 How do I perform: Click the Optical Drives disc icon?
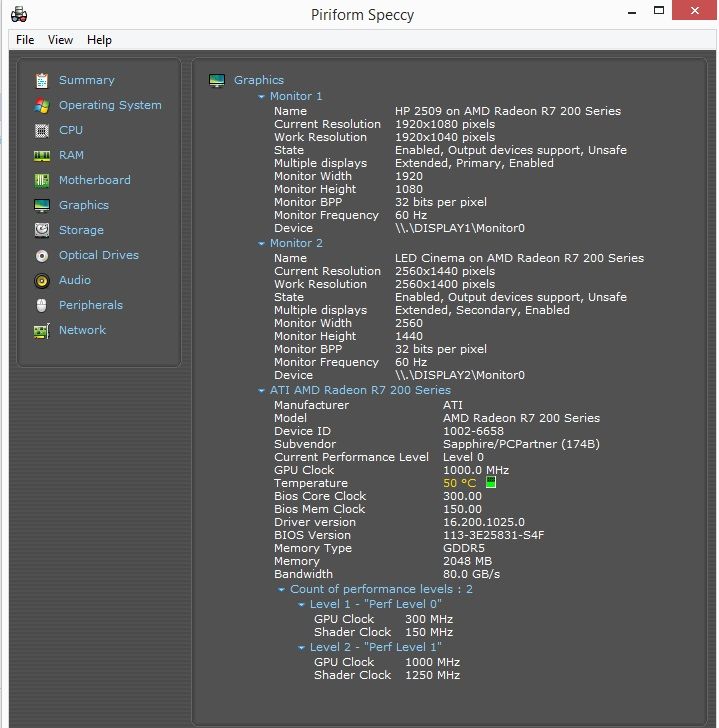[x=41, y=255]
